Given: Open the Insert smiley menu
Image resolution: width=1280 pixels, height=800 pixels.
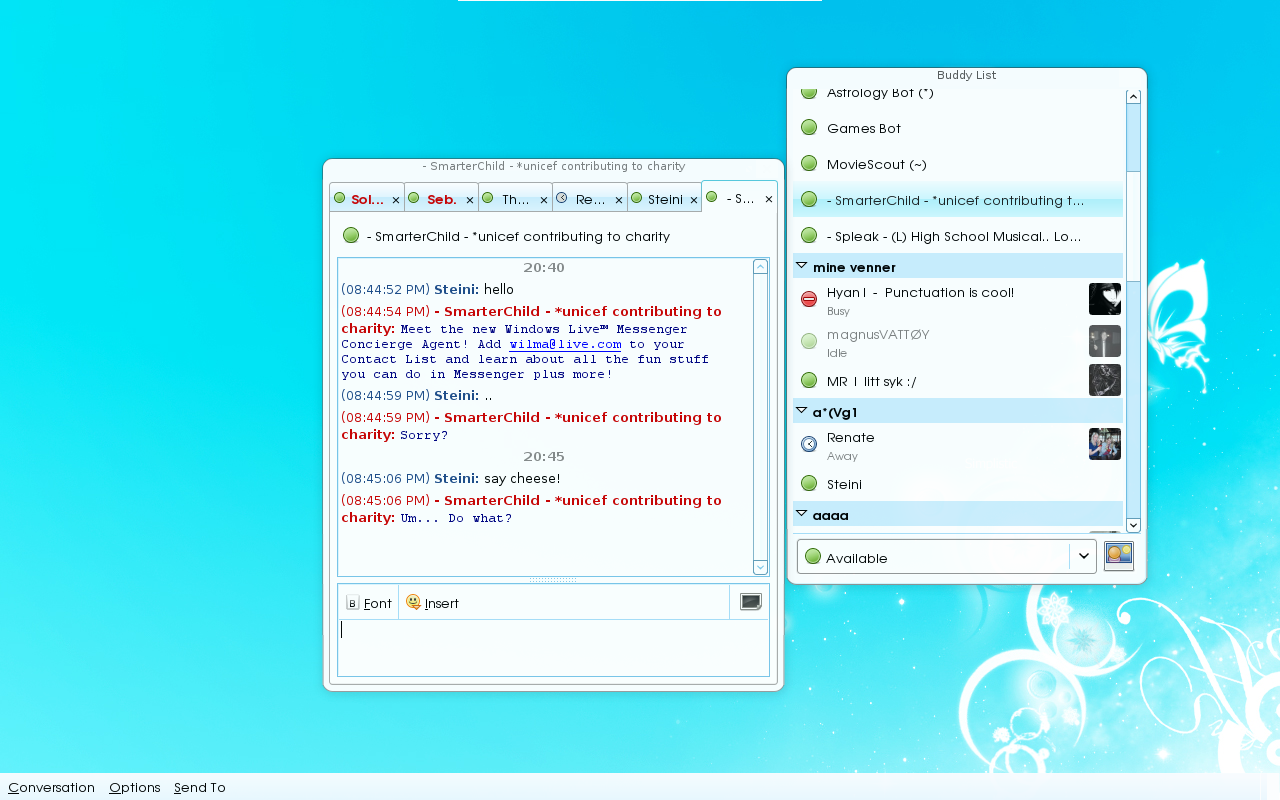Looking at the screenshot, I should click(432, 603).
